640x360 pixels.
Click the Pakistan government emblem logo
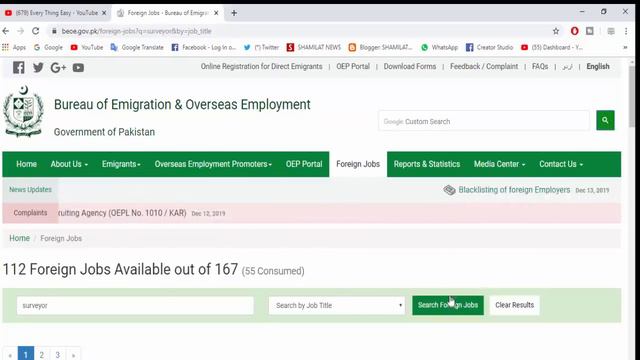click(x=23, y=111)
